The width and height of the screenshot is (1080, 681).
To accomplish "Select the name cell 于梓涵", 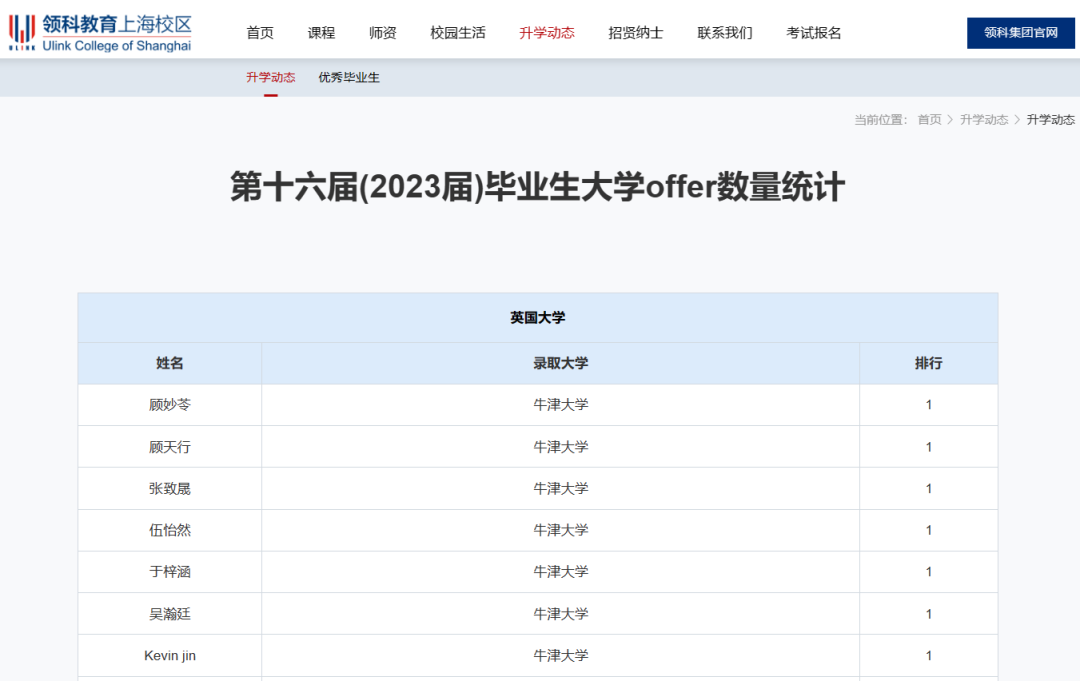I will (169, 572).
